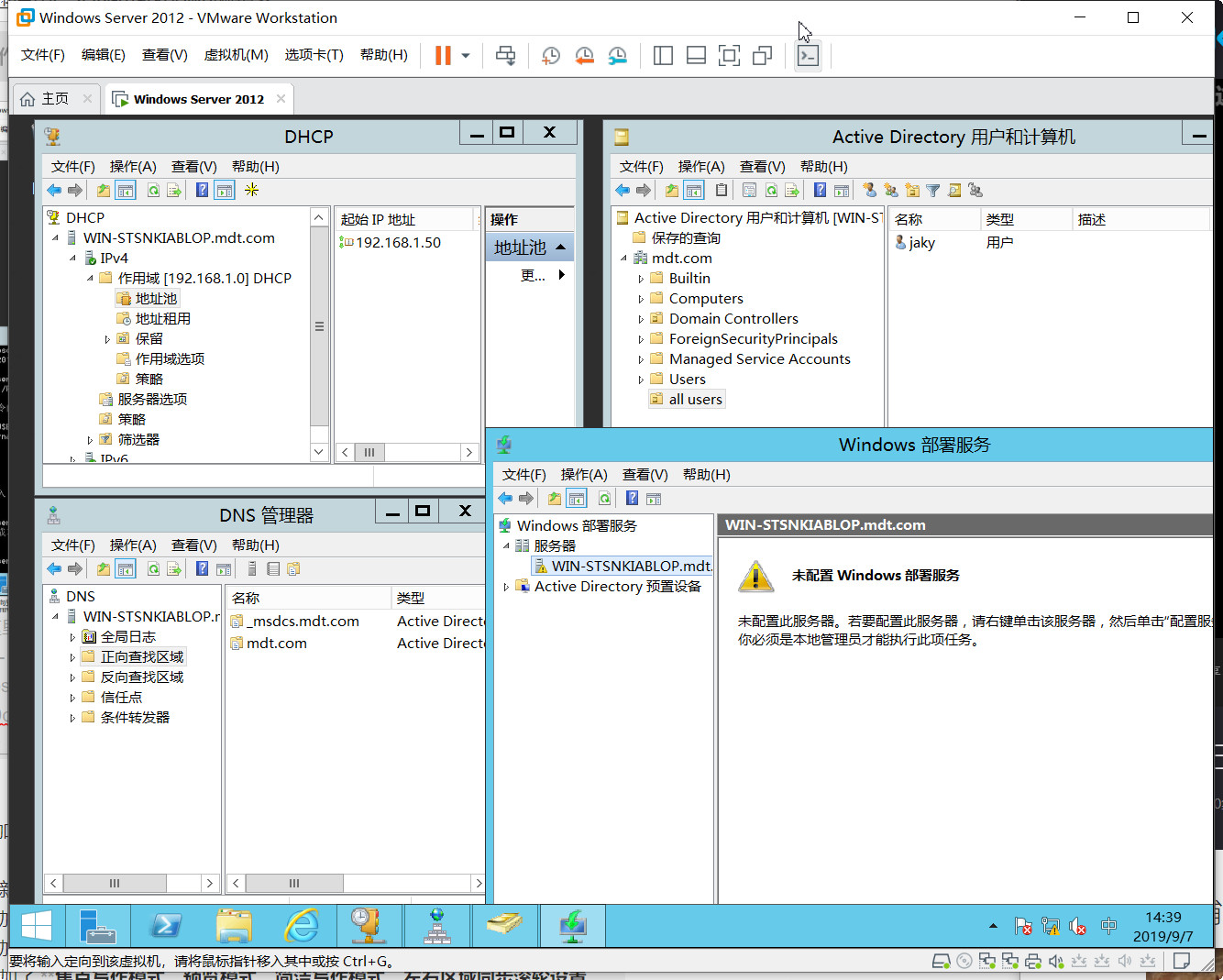Click the refresh icon in DHCP console
The height and width of the screenshot is (980, 1223).
click(x=152, y=190)
